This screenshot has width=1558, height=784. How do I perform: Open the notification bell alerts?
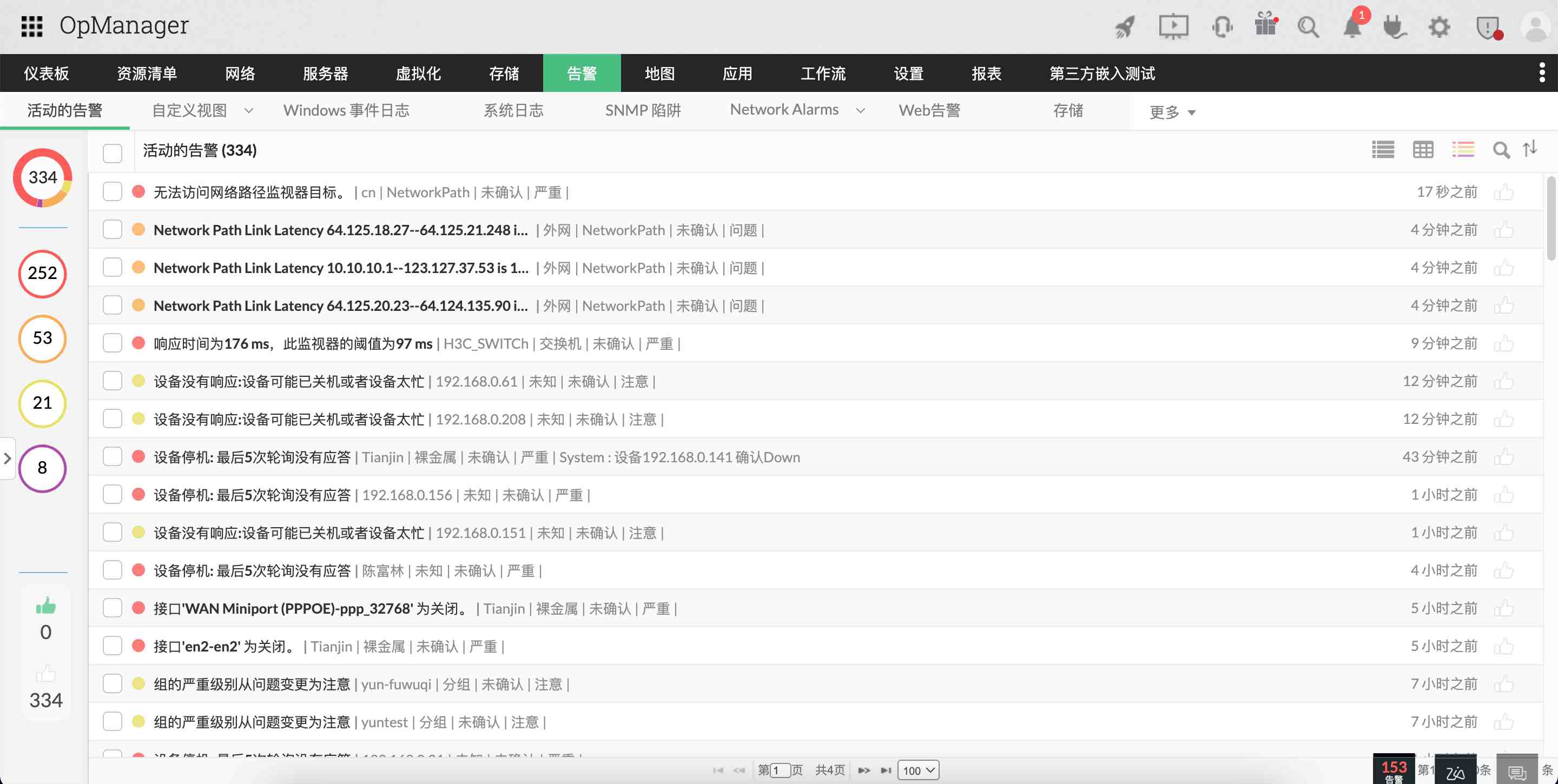point(1352,26)
